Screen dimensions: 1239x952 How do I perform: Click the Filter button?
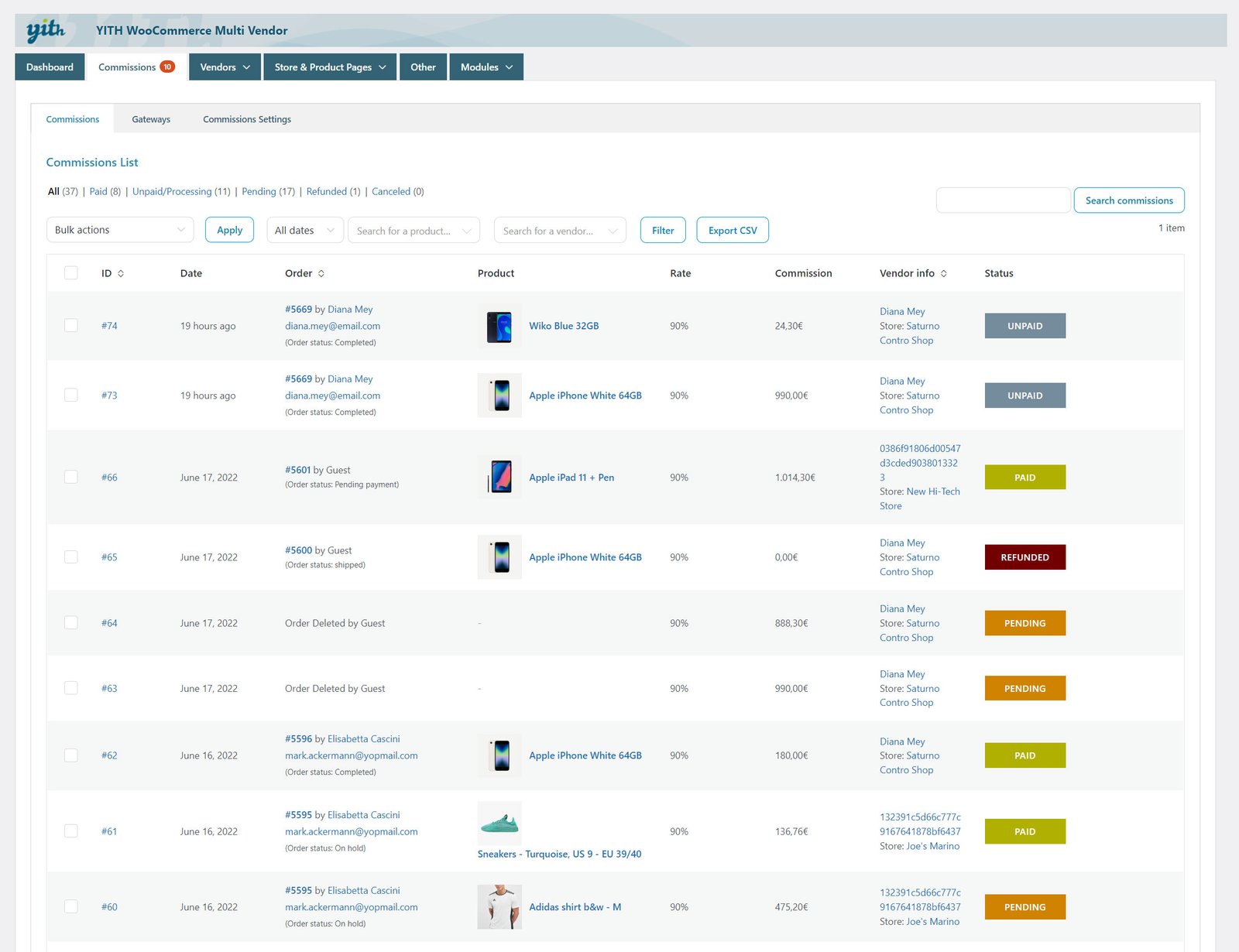pyautogui.click(x=663, y=230)
